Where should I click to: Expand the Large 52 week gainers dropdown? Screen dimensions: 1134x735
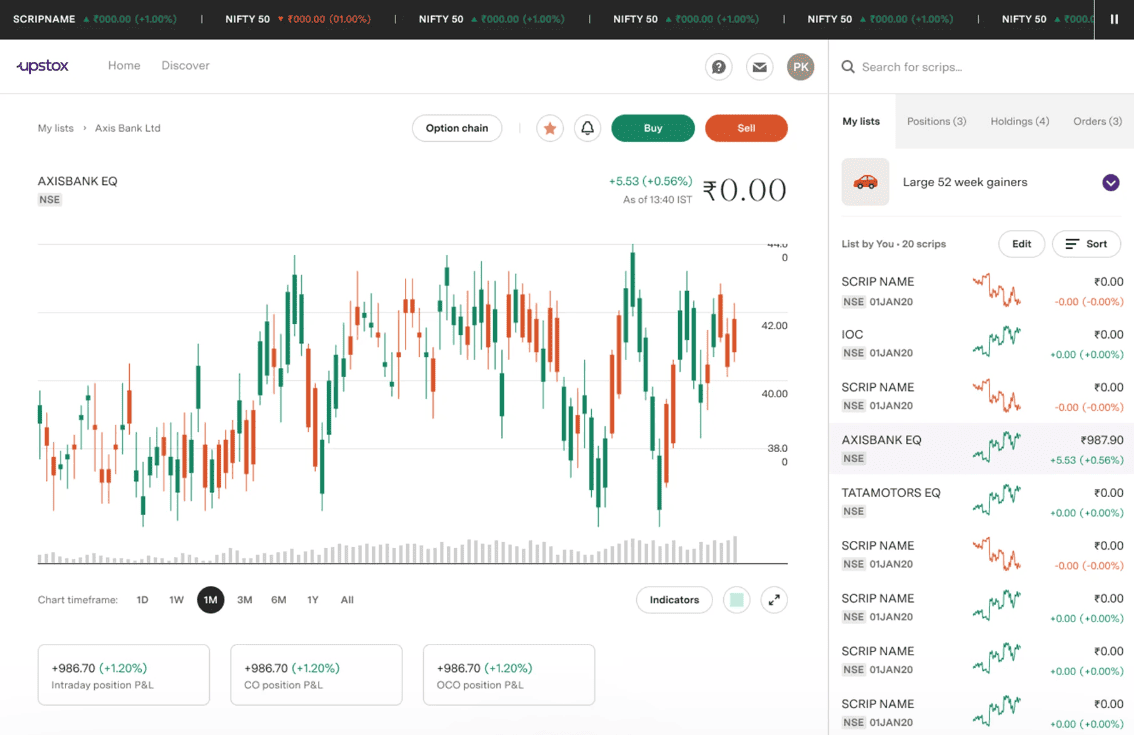point(1110,182)
